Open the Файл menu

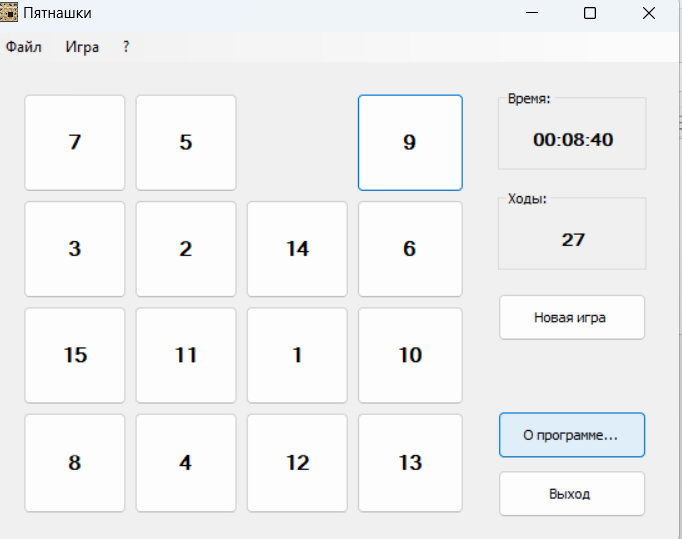(24, 47)
